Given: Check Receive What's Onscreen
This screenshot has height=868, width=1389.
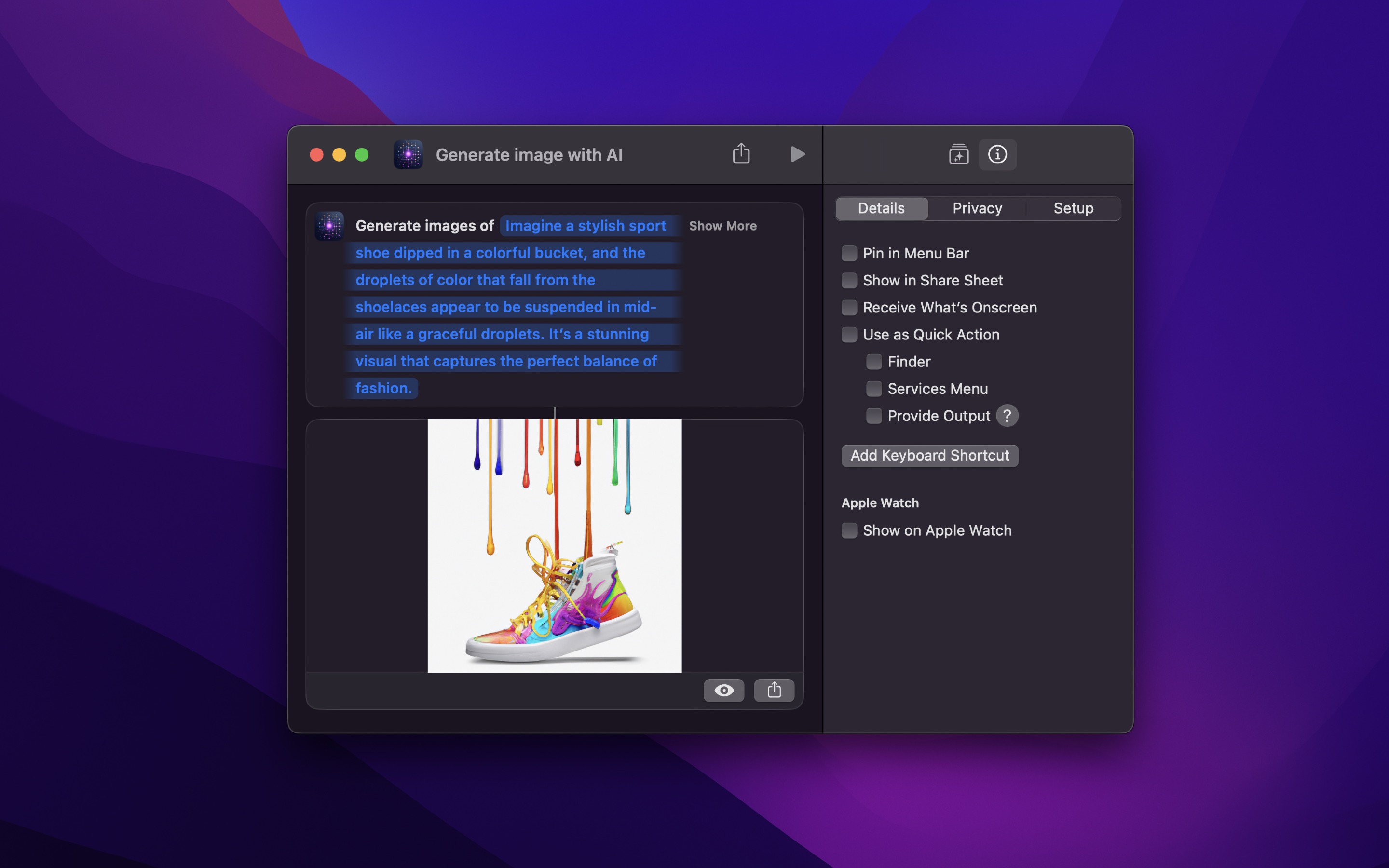Looking at the screenshot, I should (x=849, y=307).
